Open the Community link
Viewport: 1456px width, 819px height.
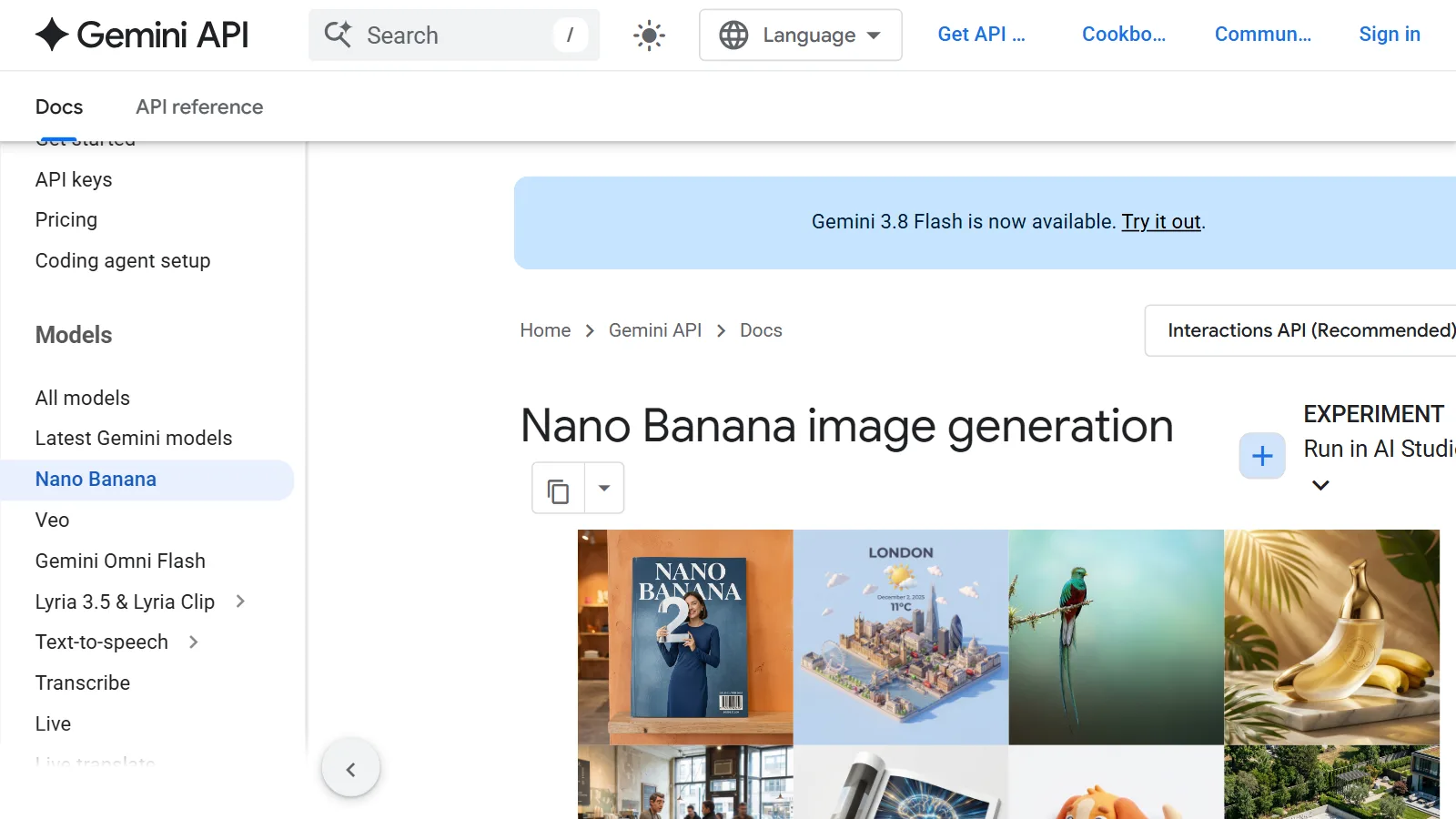pyautogui.click(x=1262, y=35)
